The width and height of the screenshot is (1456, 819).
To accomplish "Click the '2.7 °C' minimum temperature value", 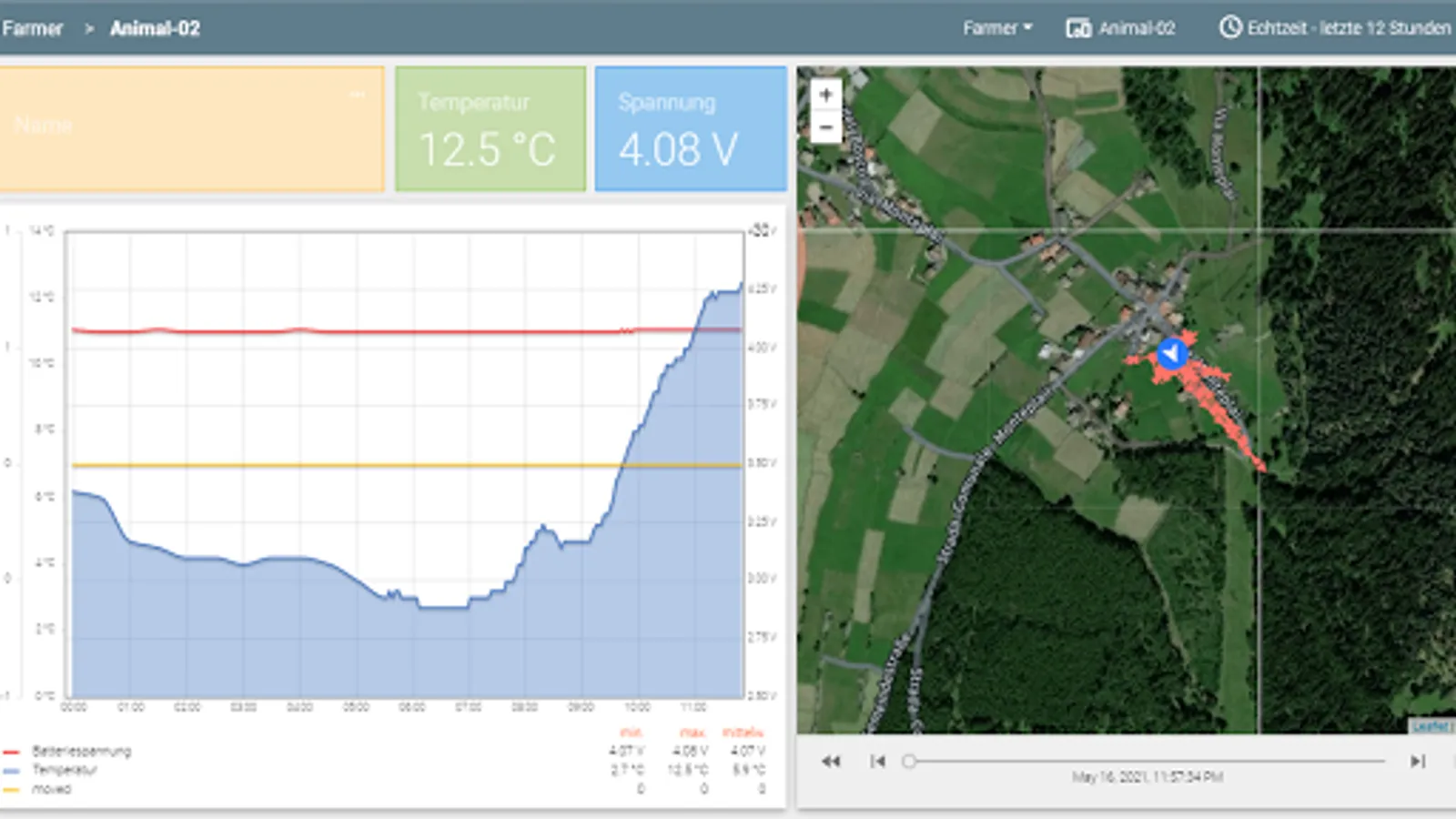I will click(626, 770).
